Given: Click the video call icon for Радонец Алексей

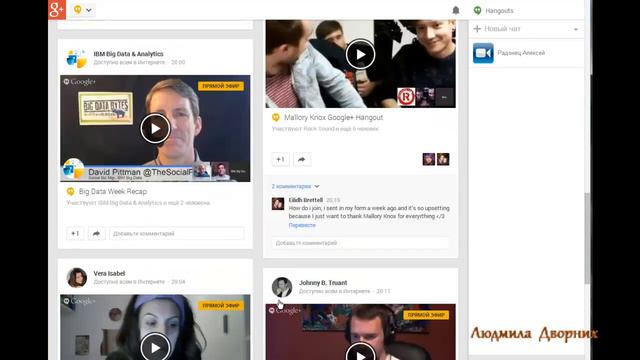Looking at the screenshot, I should click(483, 53).
